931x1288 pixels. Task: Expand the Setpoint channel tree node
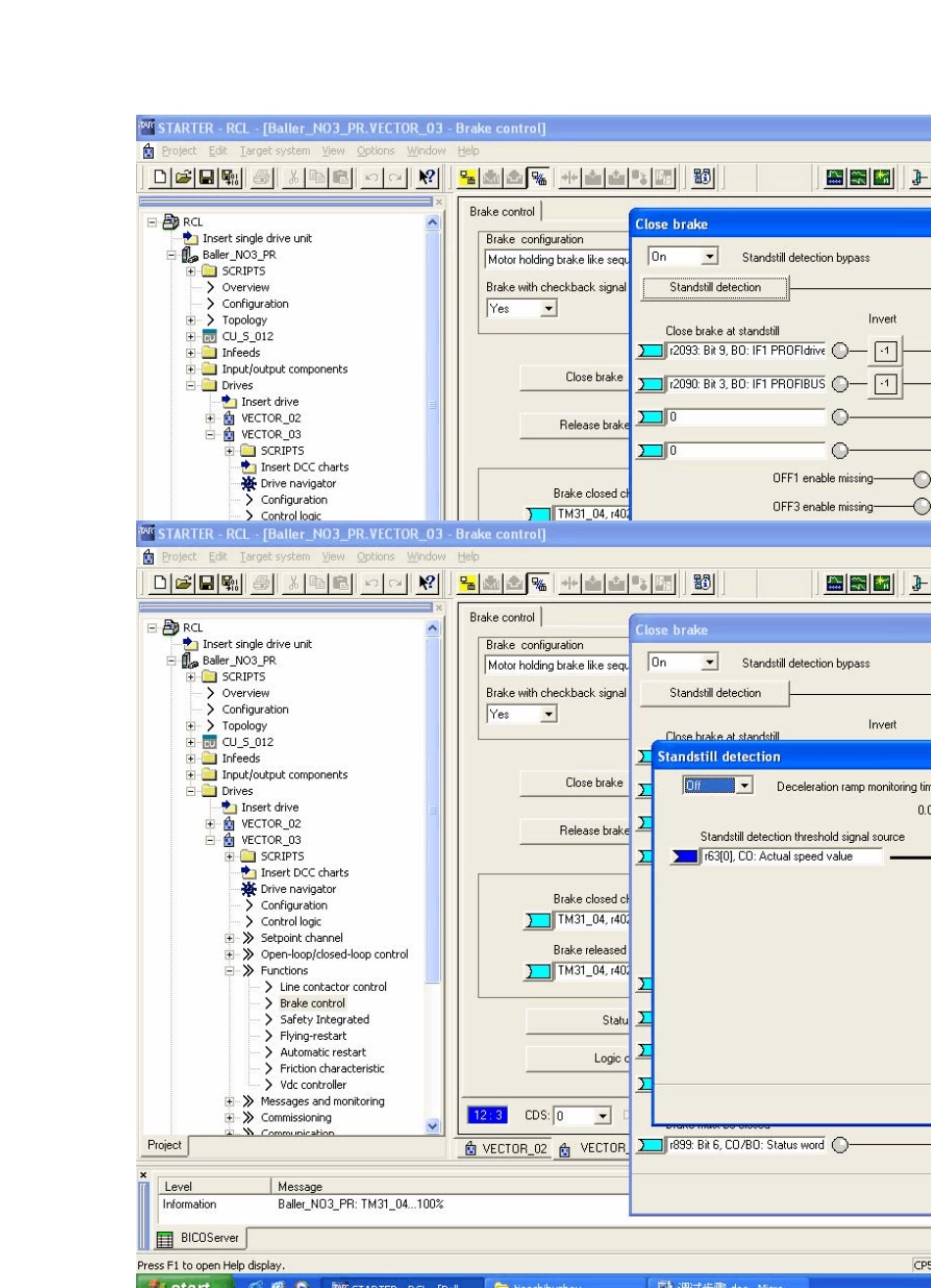tap(231, 938)
